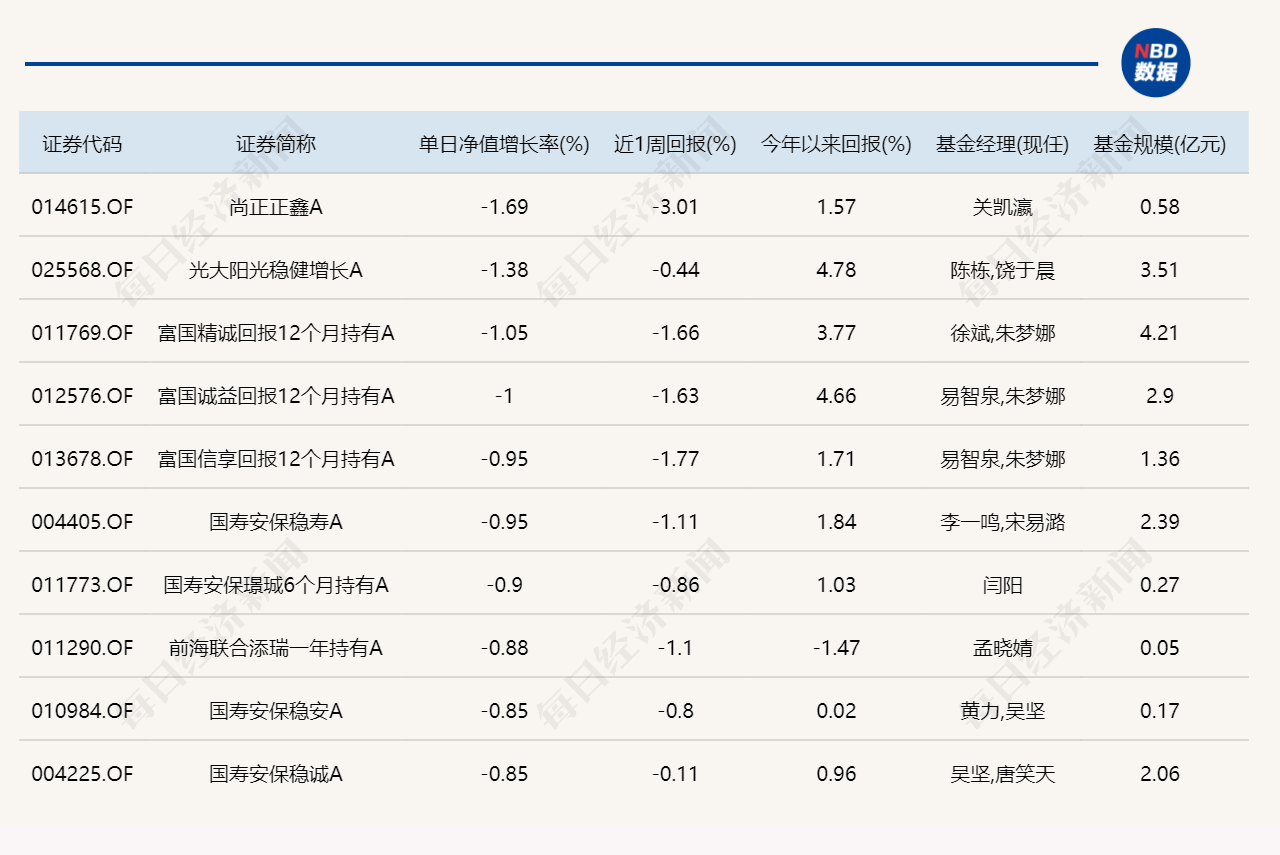Sort by 单日净值增长率(%) header
Image resolution: width=1280 pixels, height=855 pixels.
coord(504,144)
